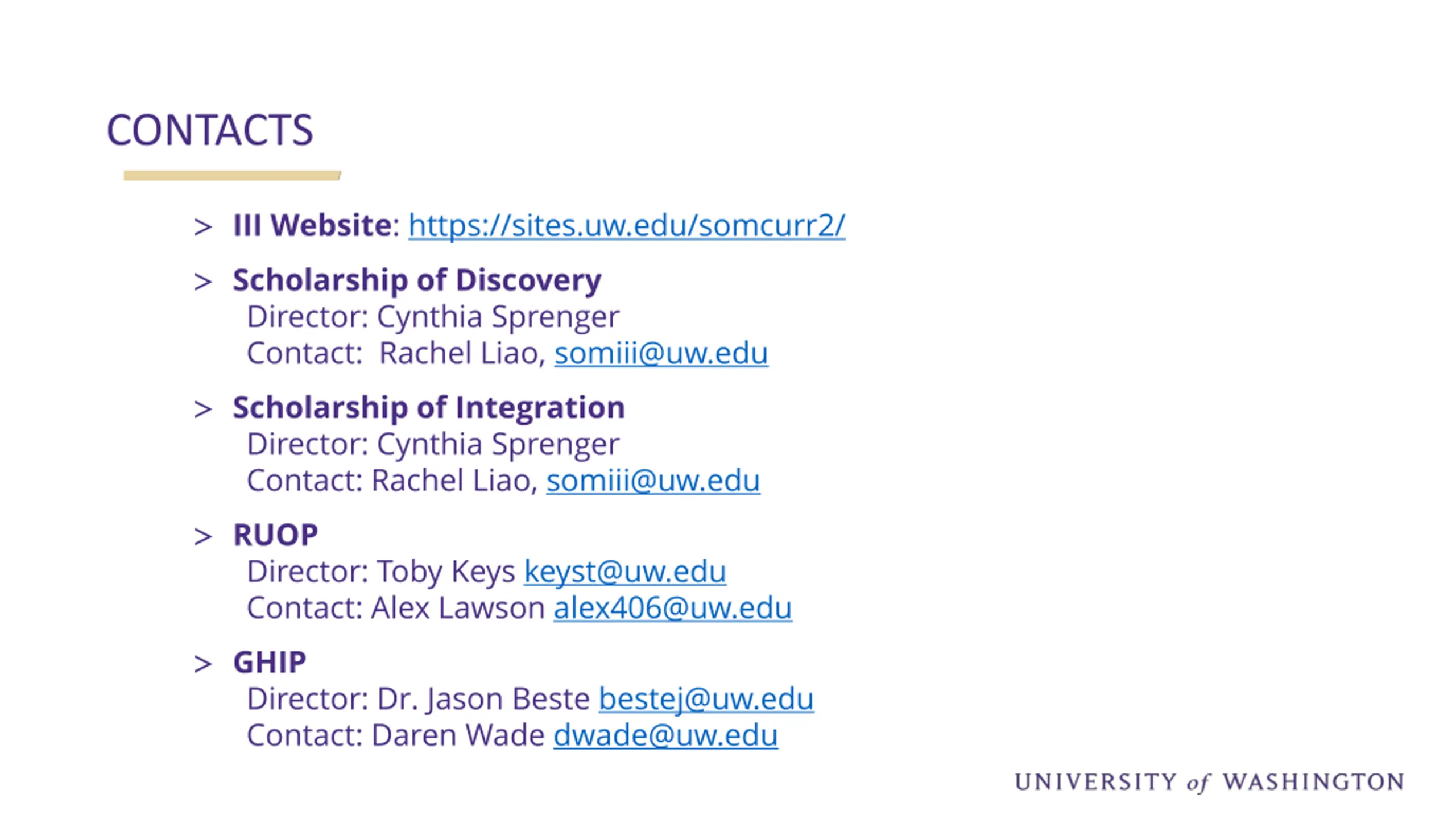The width and height of the screenshot is (1456, 819).
Task: Click the GHIP heading
Action: (x=270, y=663)
